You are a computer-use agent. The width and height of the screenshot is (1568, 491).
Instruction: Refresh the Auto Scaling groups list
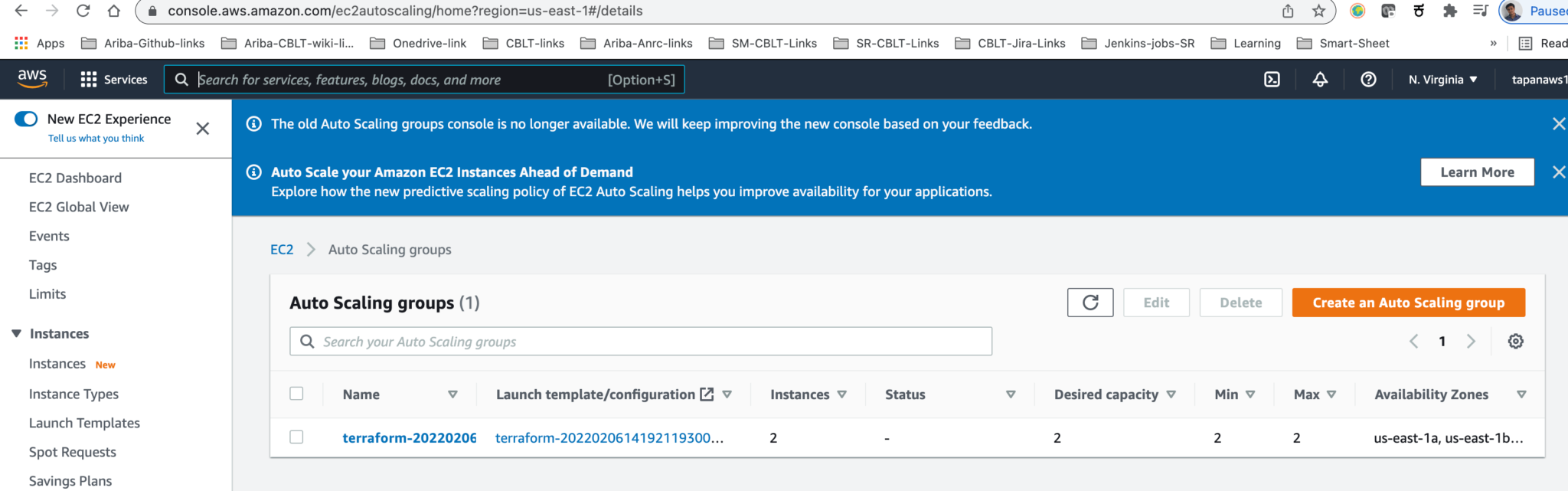pos(1090,303)
